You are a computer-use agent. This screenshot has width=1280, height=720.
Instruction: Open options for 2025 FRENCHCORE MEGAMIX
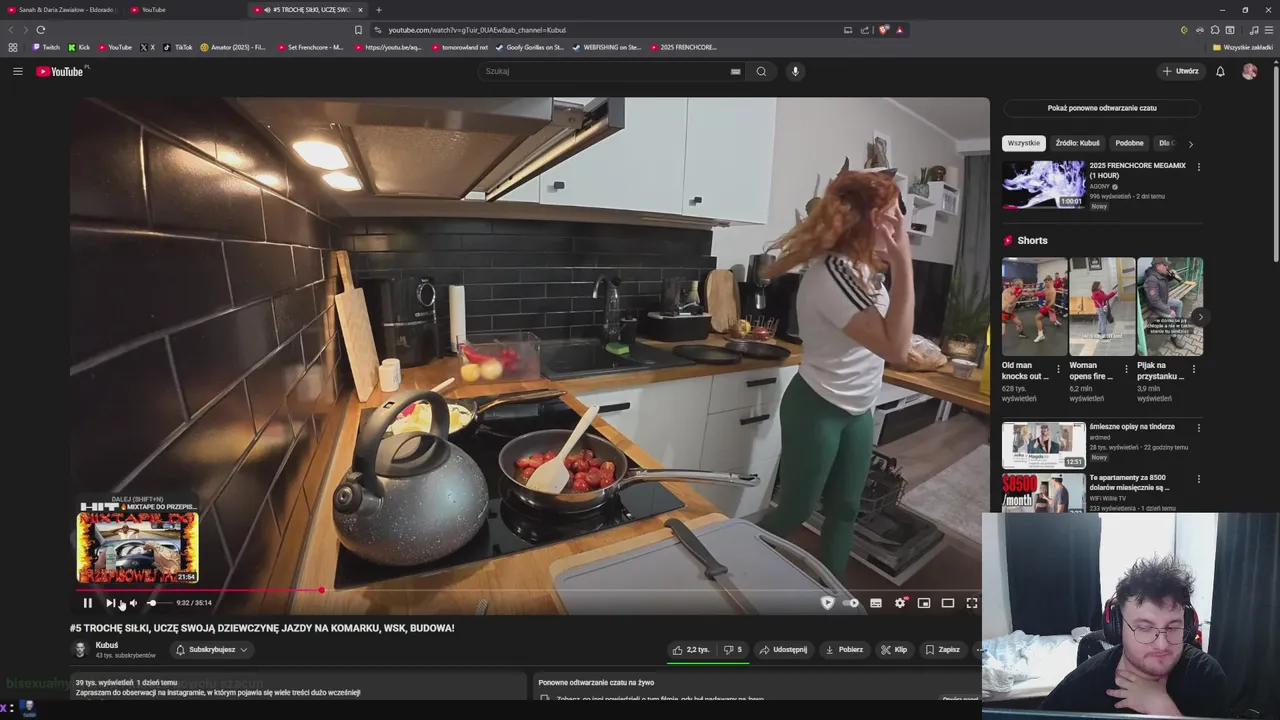1198,167
